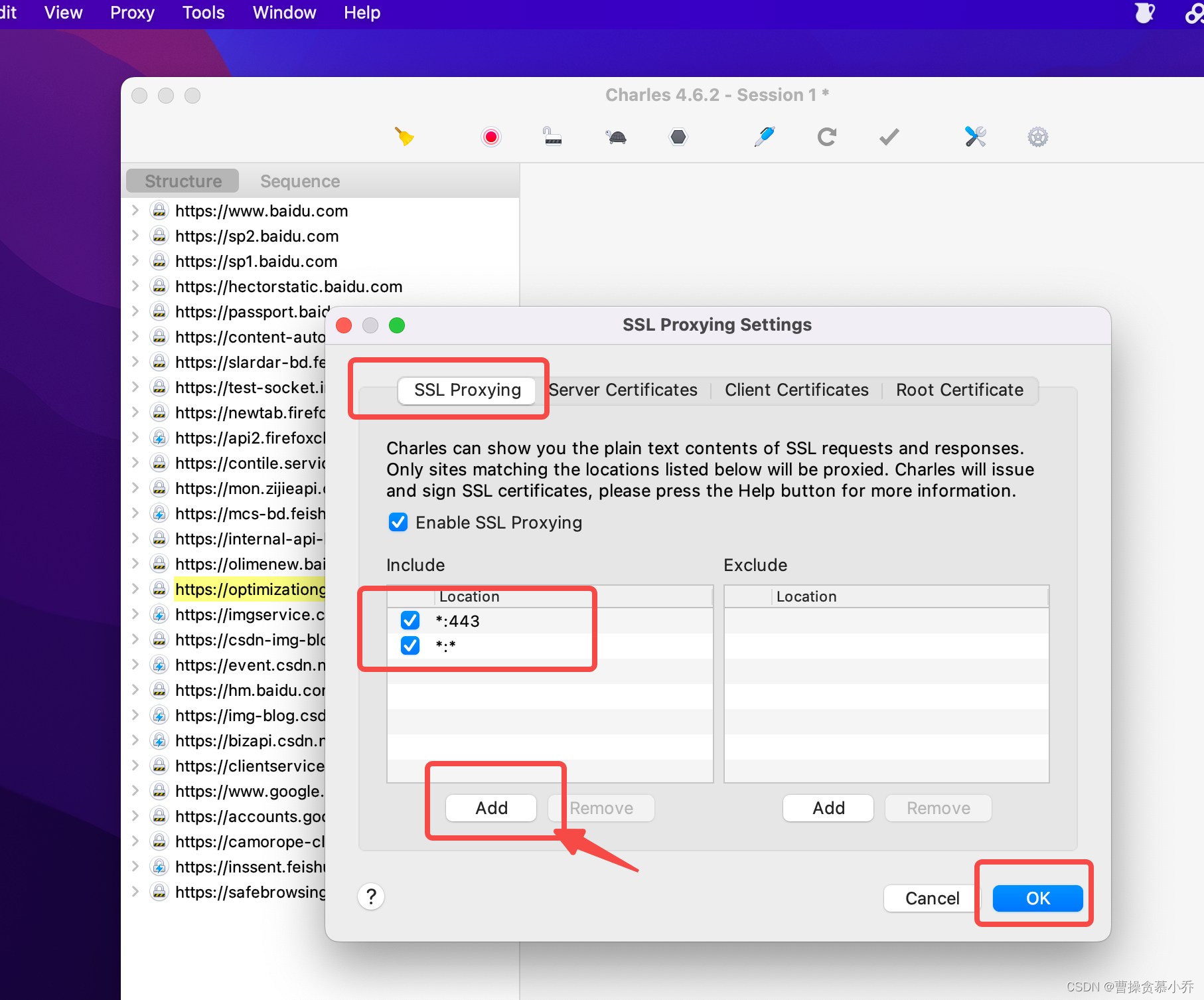This screenshot has height=1000, width=1204.
Task: Click Add under the Exclude list
Action: tap(828, 807)
